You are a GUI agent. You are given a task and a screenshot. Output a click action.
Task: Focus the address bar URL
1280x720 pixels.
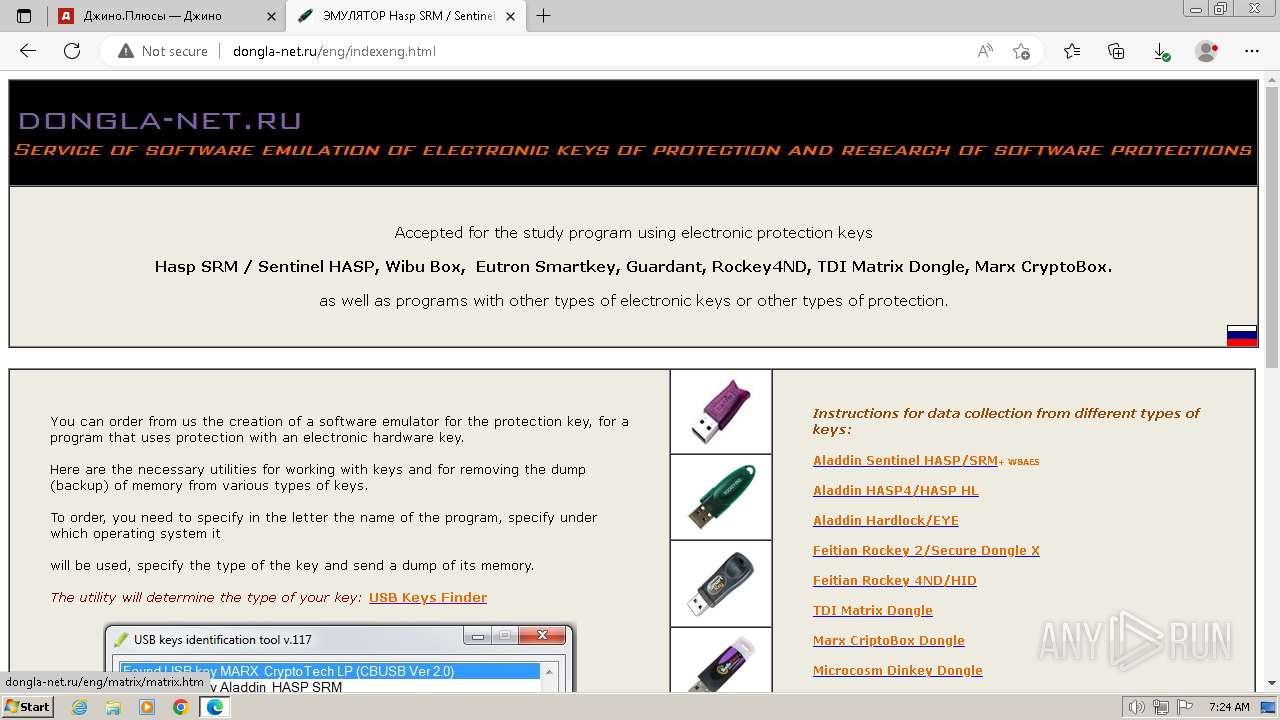pos(334,51)
